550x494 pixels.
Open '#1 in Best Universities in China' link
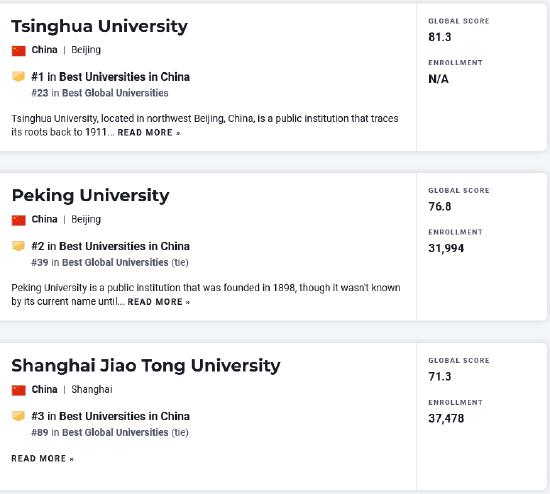[110, 77]
